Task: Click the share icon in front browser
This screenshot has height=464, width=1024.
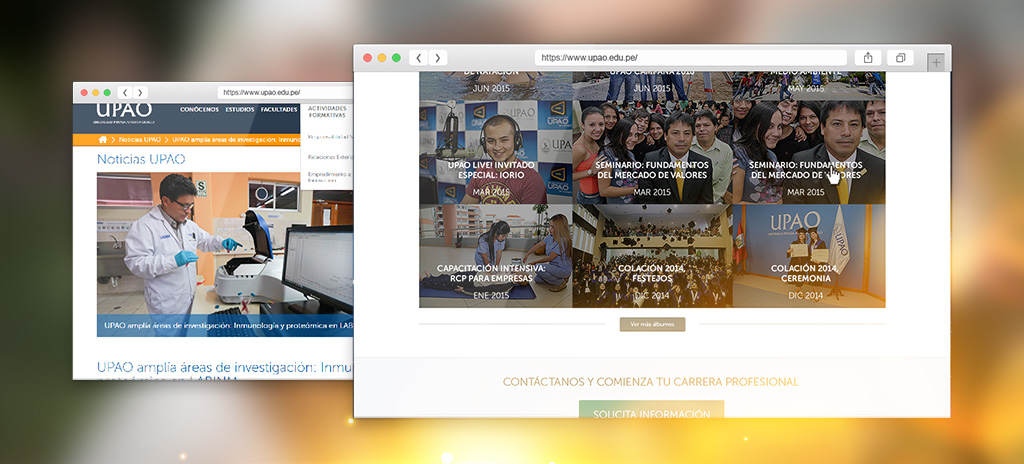Action: coord(868,58)
